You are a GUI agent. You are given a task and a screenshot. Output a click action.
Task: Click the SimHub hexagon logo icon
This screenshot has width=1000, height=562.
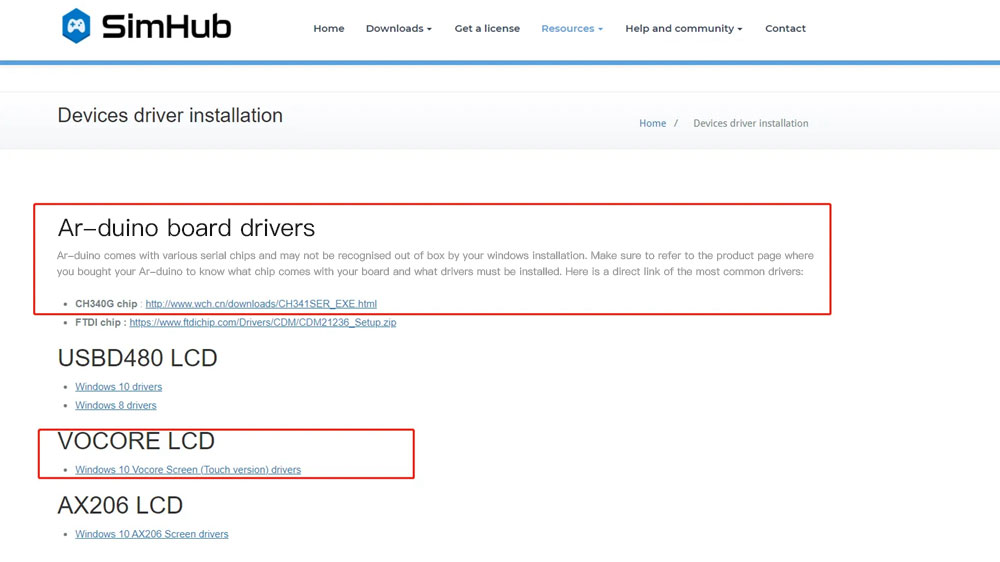tap(76, 26)
